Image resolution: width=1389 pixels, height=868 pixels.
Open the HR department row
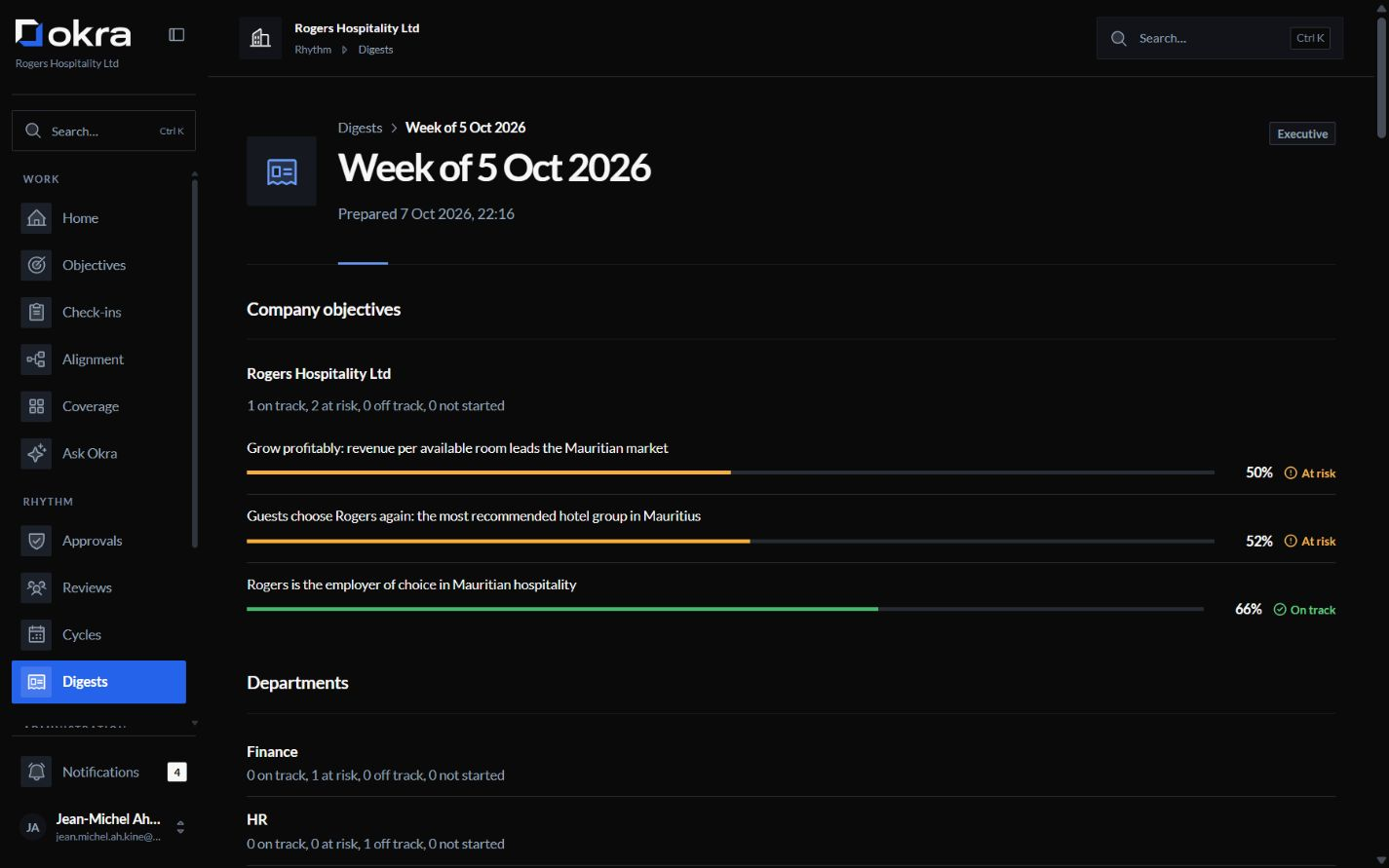[x=791, y=831]
